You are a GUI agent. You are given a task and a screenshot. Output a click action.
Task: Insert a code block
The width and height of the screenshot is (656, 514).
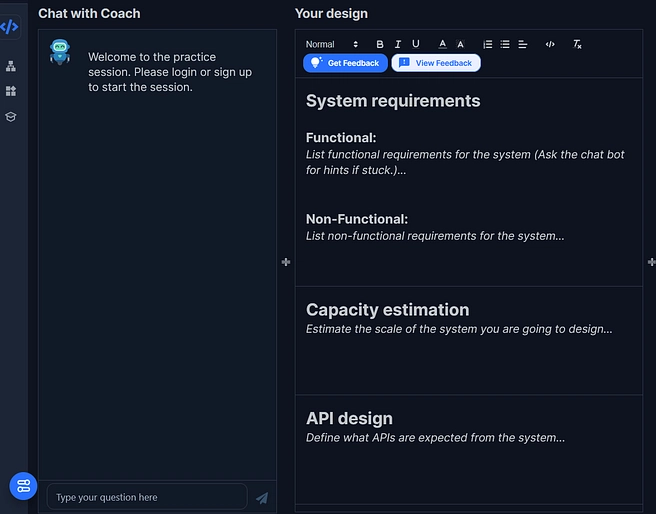click(550, 44)
